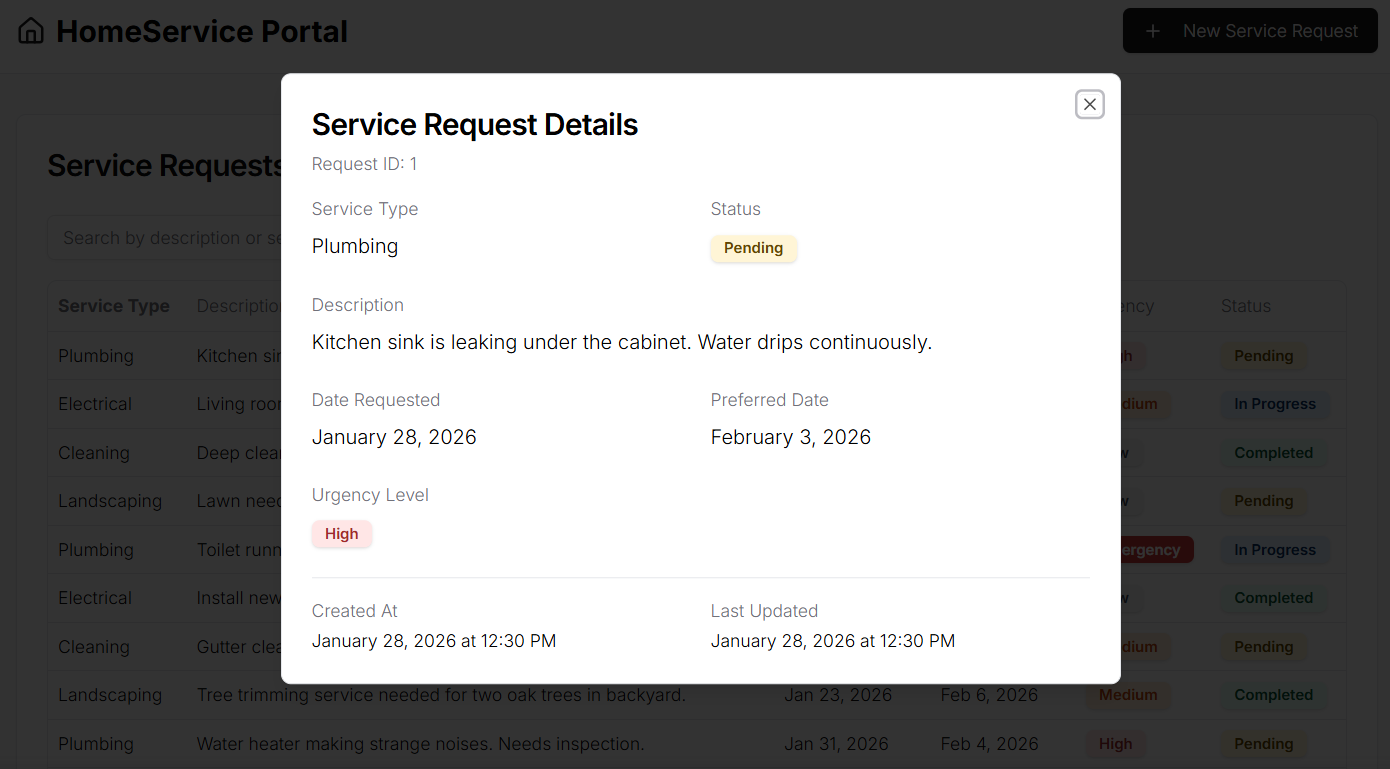The image size is (1390, 769).
Task: Click the Jan 31, 2026 date cell
Action: 837,744
